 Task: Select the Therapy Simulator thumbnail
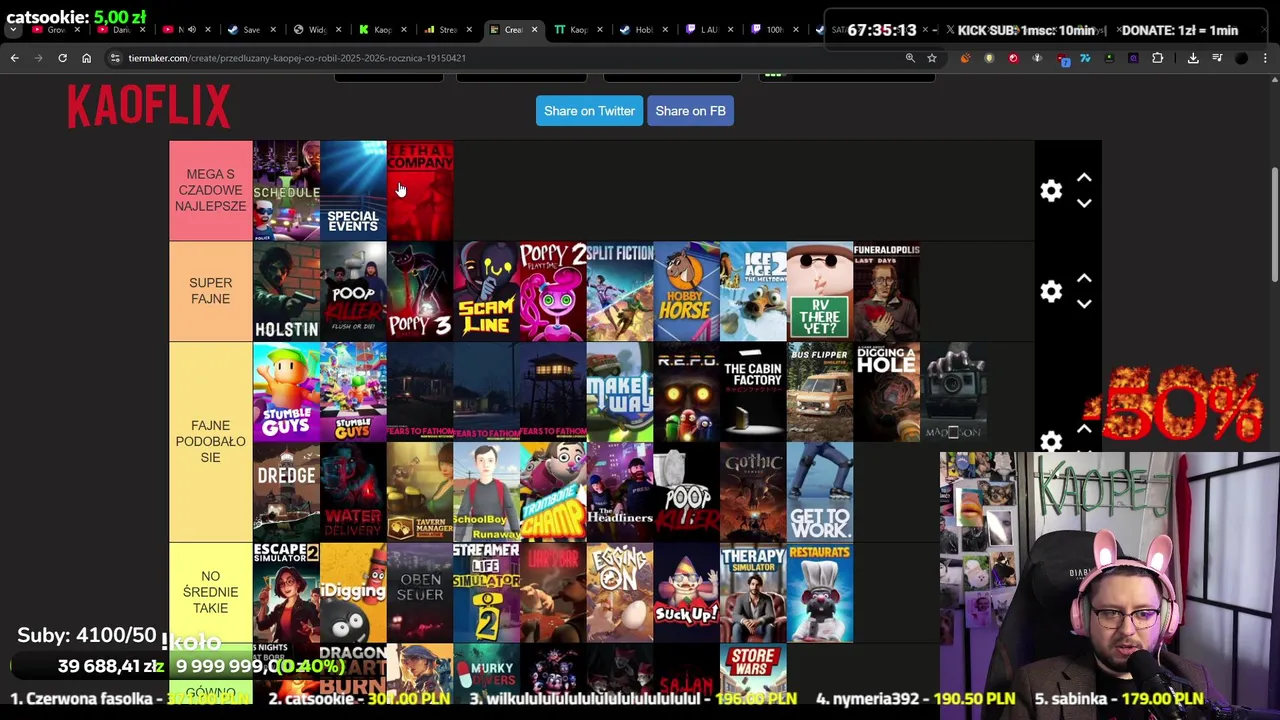tap(753, 592)
